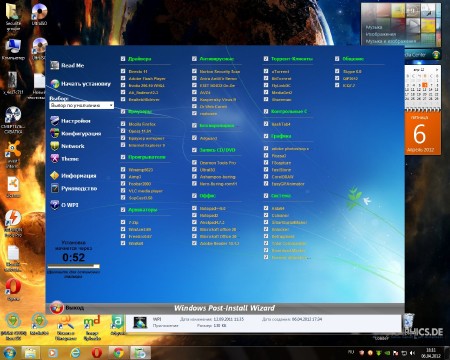Switch to the WPI taskbar button
The height and width of the screenshot is (360, 450).
(140, 353)
